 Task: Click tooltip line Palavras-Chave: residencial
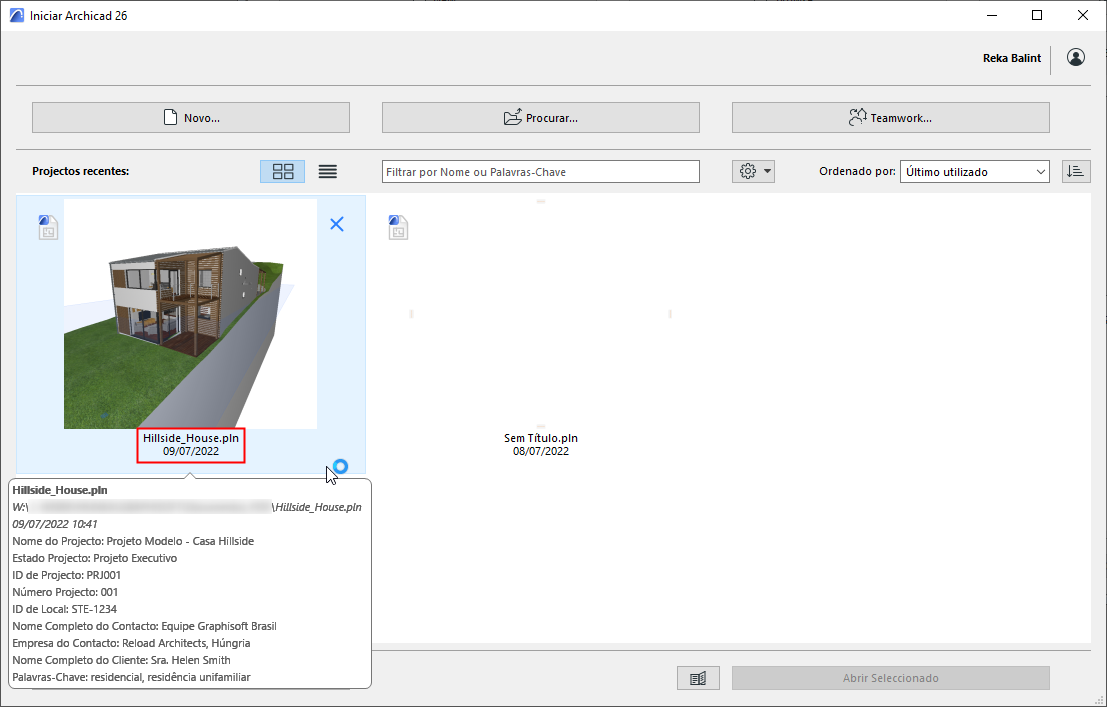(131, 677)
